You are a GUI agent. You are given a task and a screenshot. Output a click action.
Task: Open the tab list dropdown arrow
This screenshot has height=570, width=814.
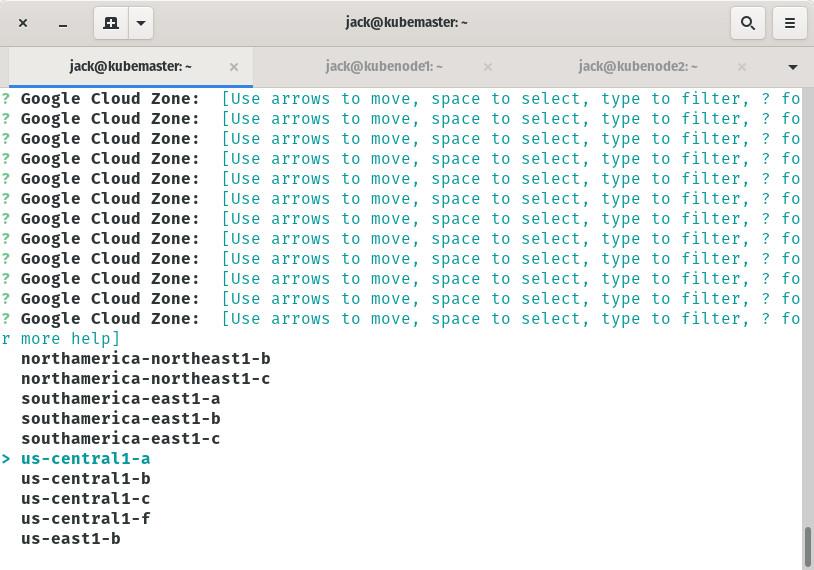792,67
